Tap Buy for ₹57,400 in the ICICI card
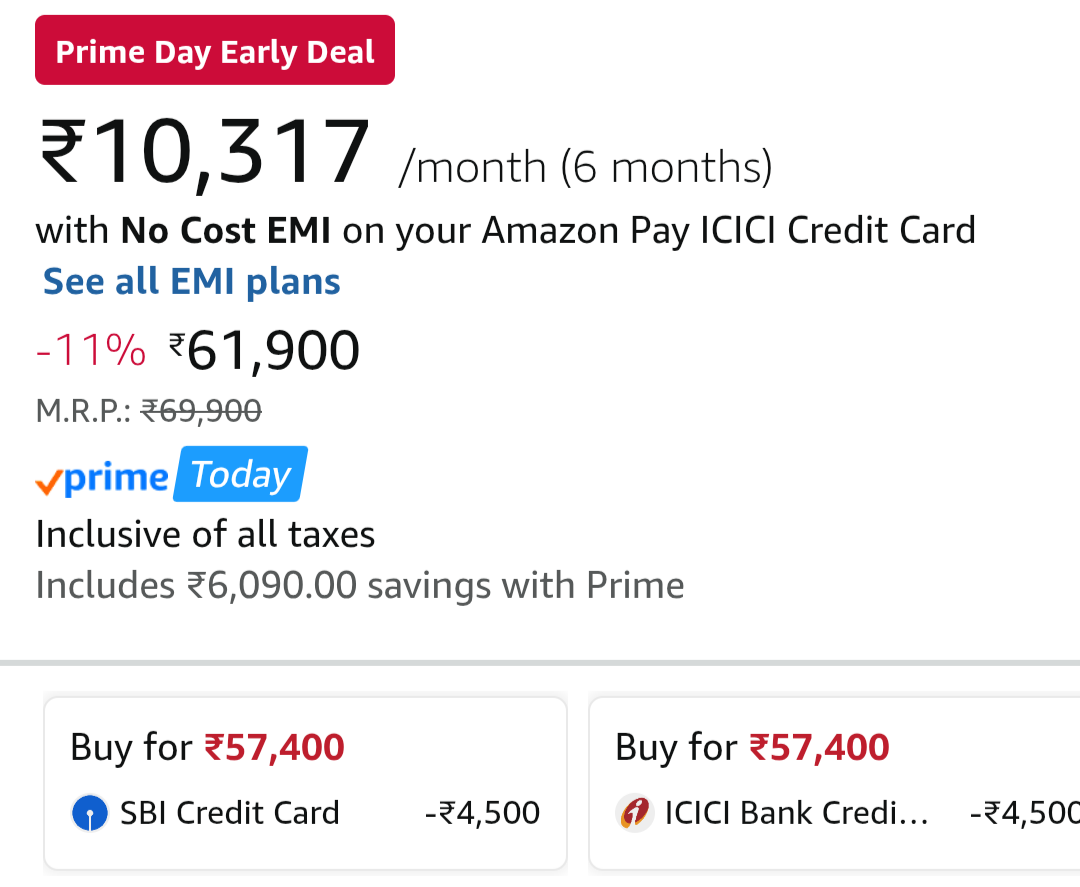The image size is (1080, 887). click(x=752, y=747)
